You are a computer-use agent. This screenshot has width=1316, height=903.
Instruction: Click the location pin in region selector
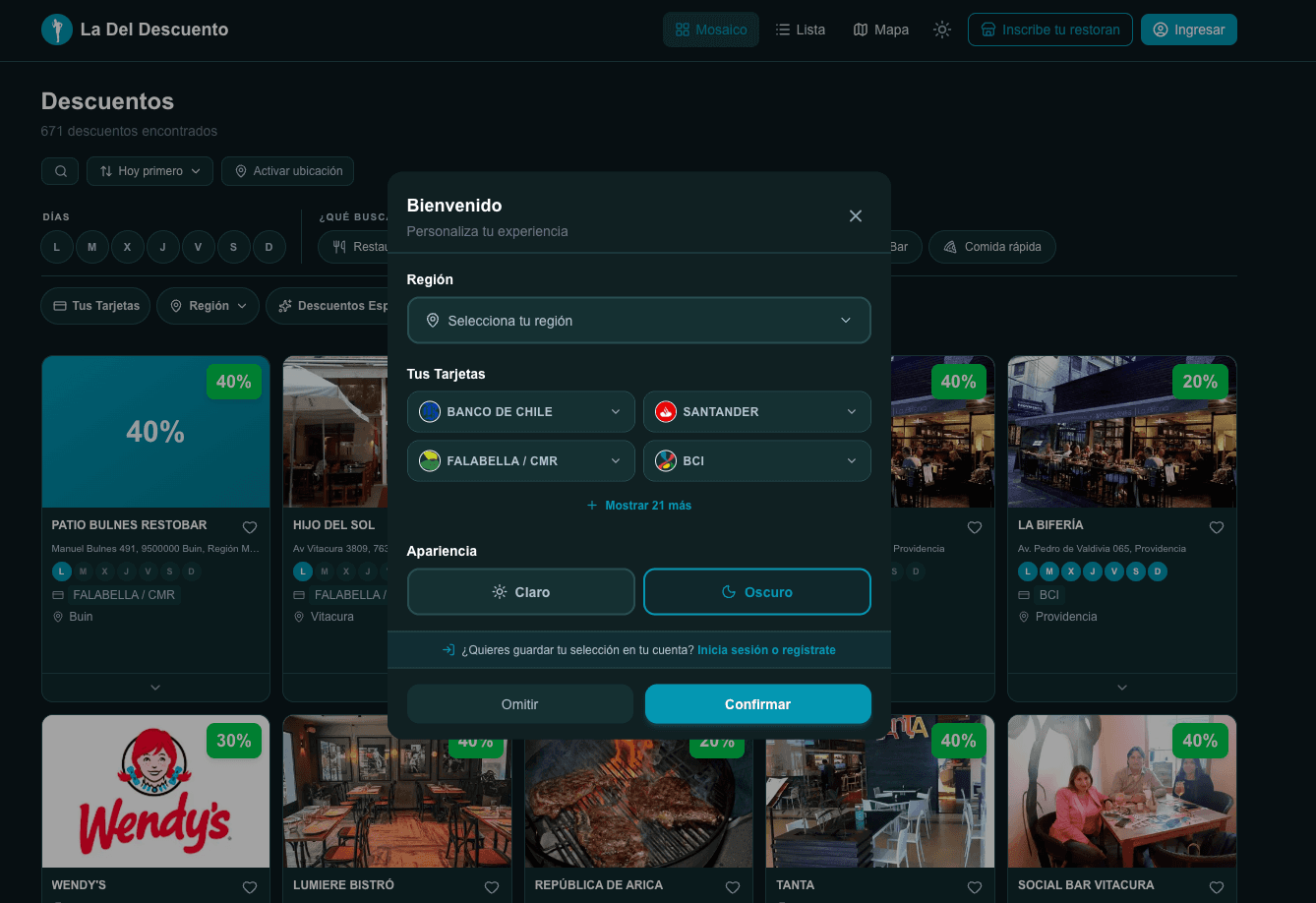pos(432,321)
